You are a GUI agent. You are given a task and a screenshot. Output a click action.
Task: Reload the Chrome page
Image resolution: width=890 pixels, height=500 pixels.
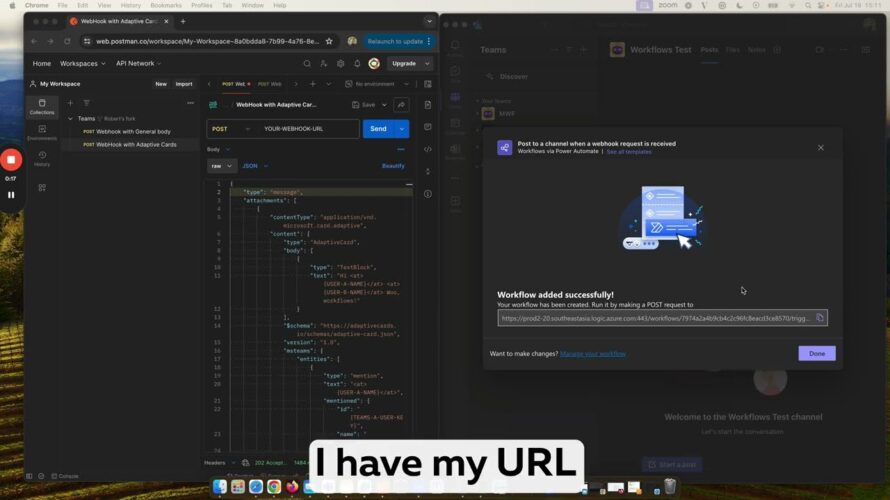[x=67, y=41]
